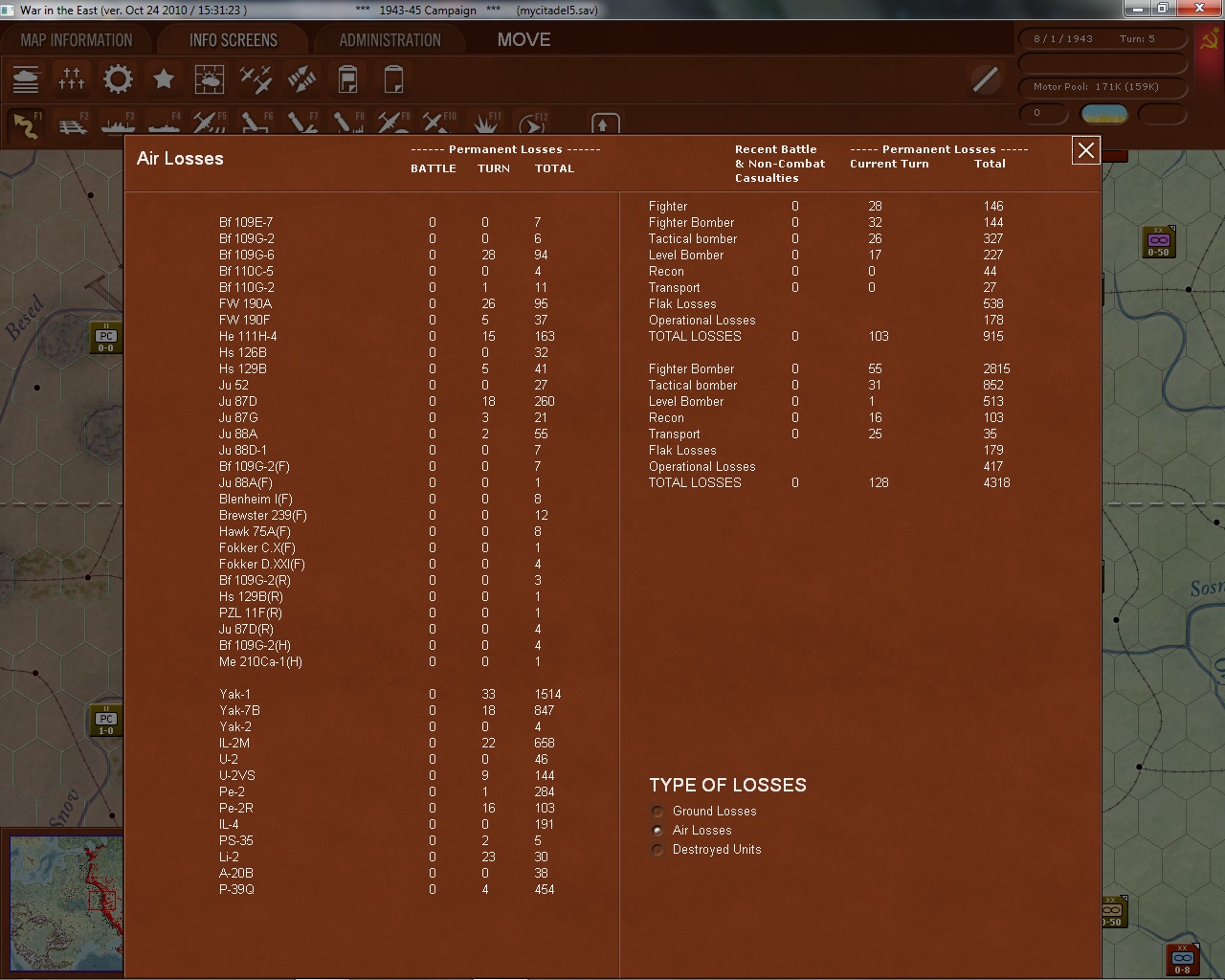
Task: Open the Air Doctrine planes icon
Action: pyautogui.click(x=256, y=79)
